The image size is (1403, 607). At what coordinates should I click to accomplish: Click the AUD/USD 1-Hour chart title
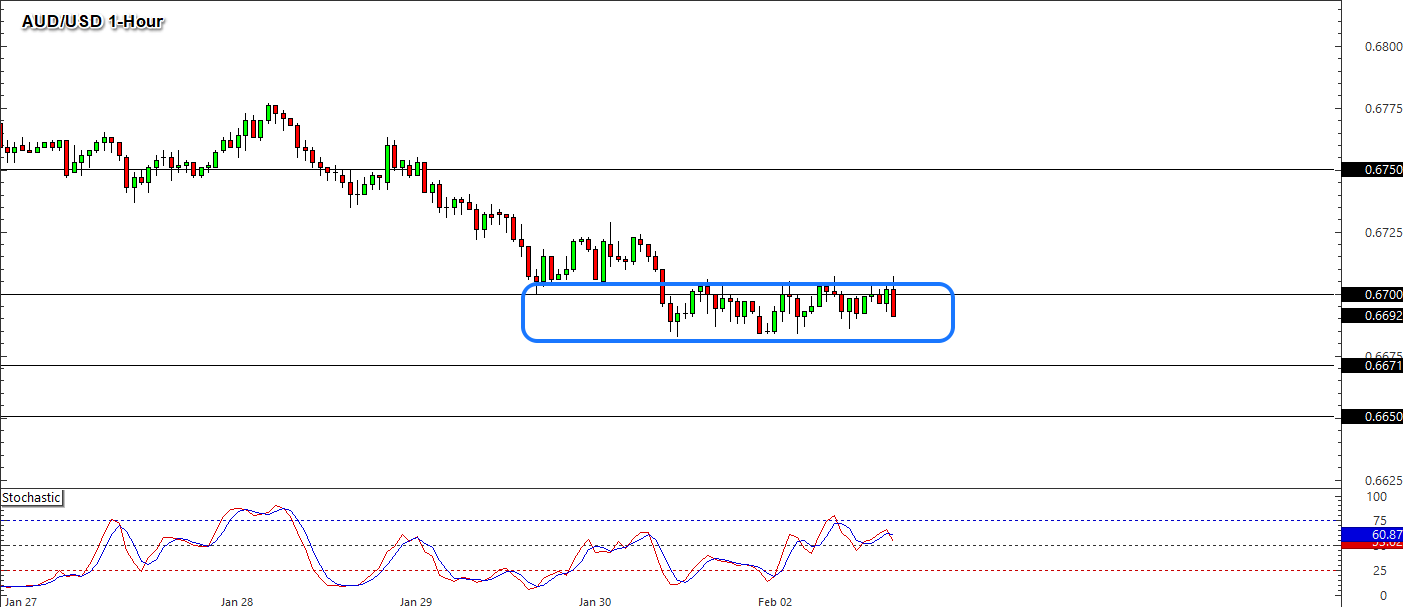[93, 21]
